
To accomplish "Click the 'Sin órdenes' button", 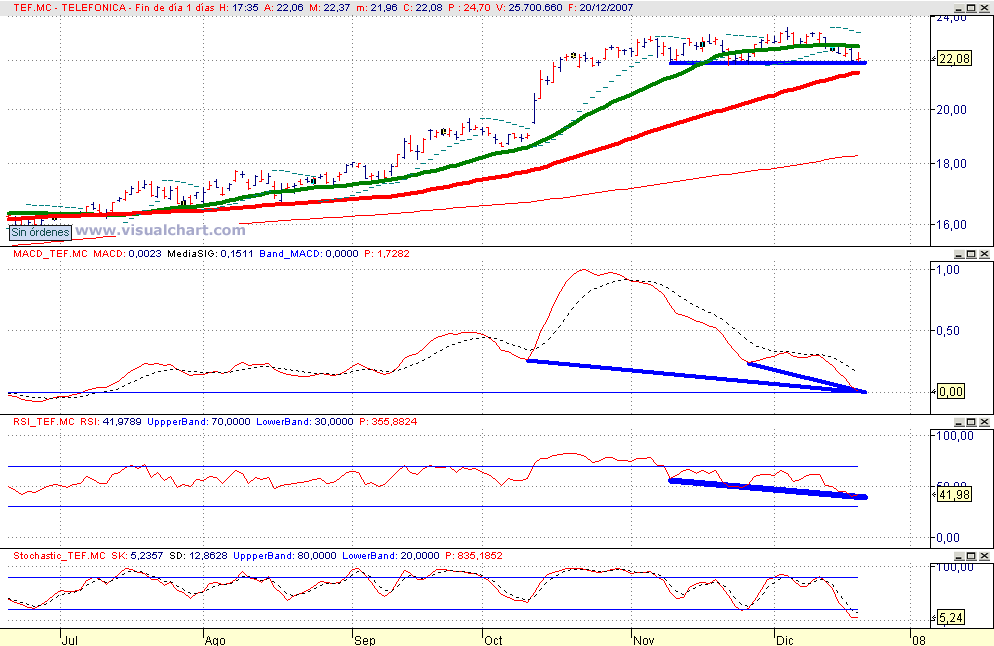I will click(40, 232).
